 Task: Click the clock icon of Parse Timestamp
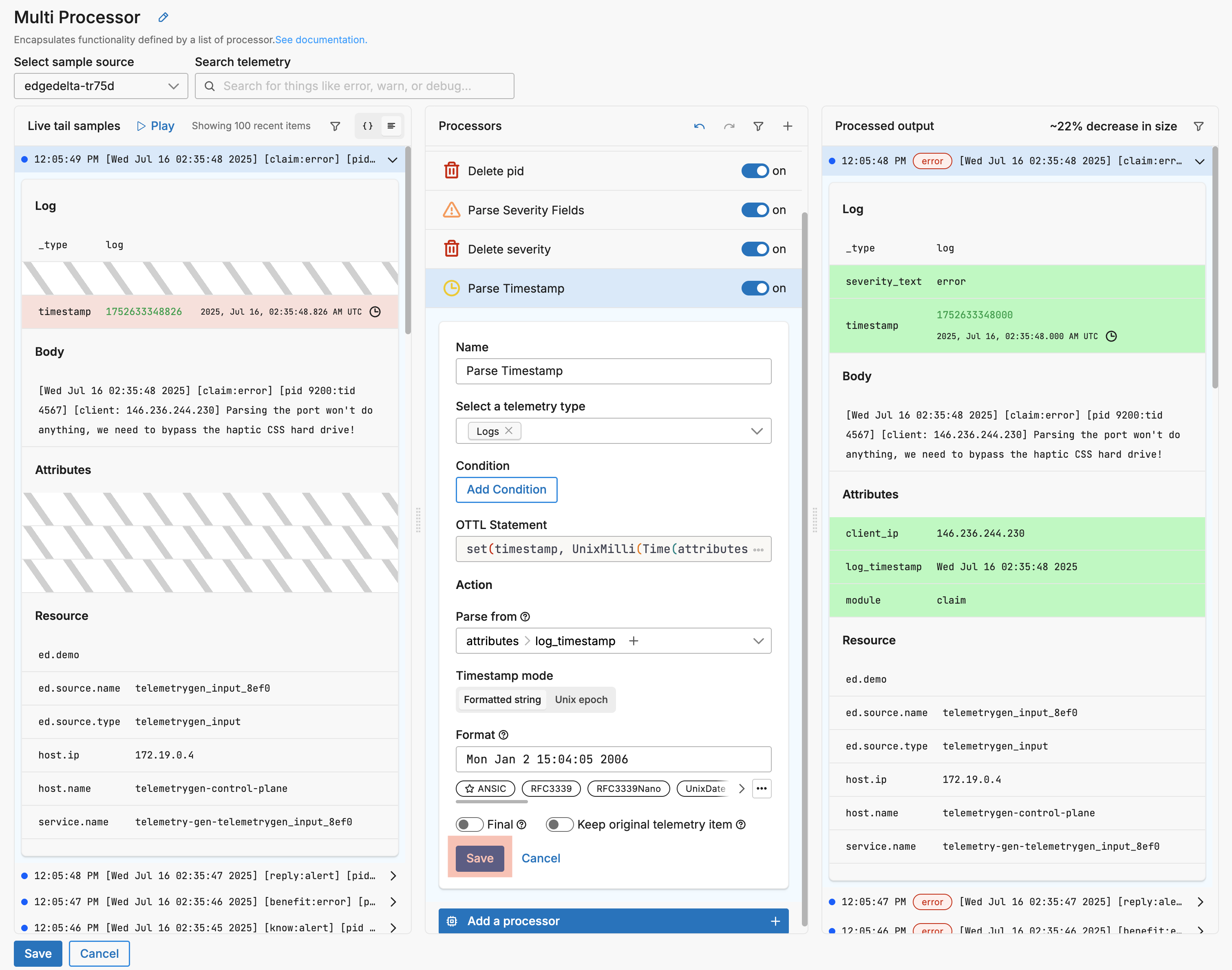coord(452,288)
